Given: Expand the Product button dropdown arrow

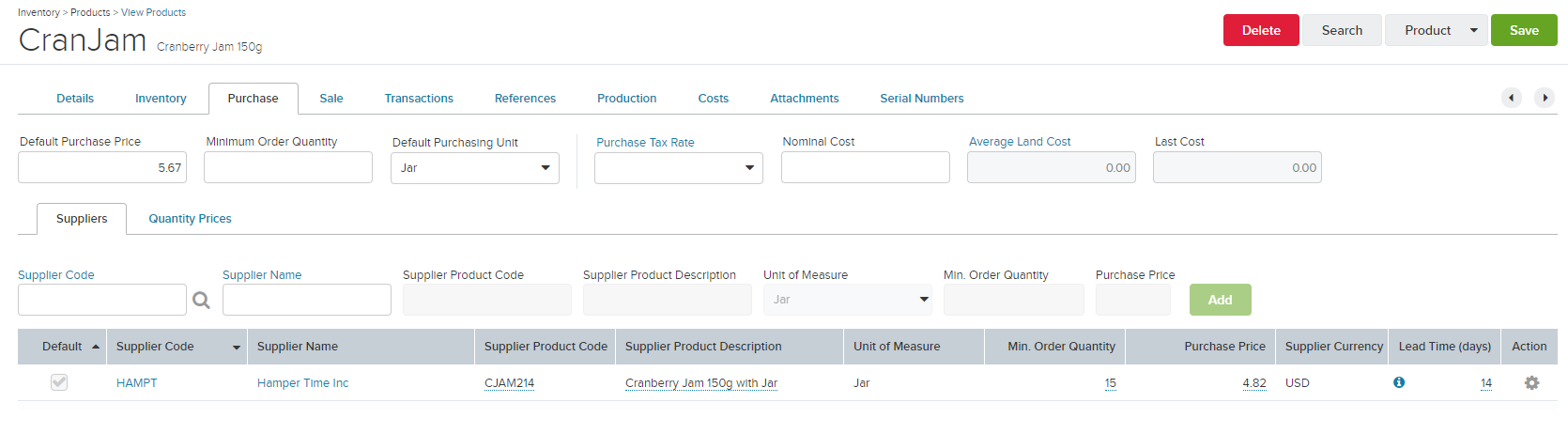Looking at the screenshot, I should (1474, 30).
